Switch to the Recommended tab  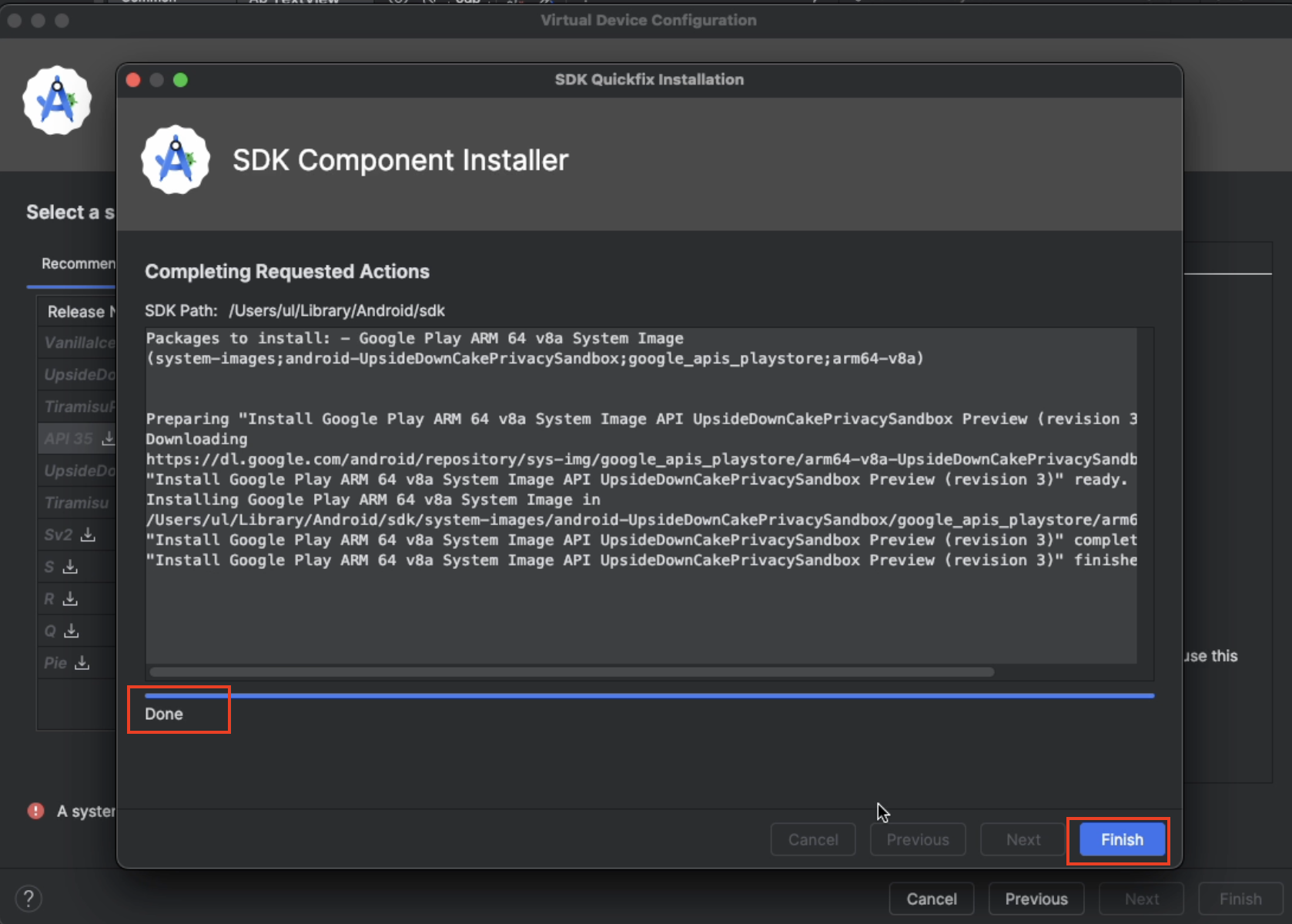[78, 263]
